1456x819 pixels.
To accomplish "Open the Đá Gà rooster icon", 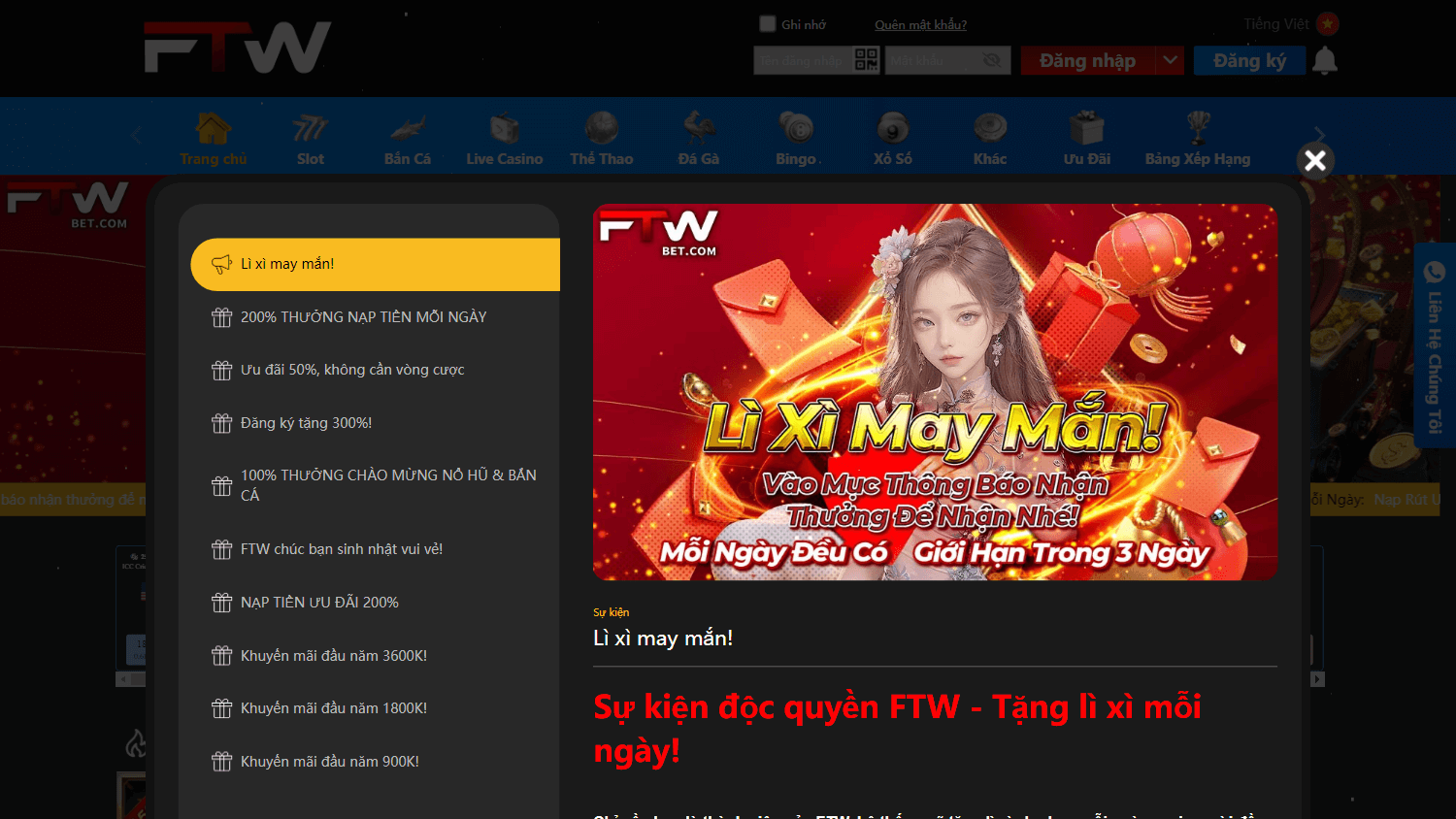I will (699, 128).
